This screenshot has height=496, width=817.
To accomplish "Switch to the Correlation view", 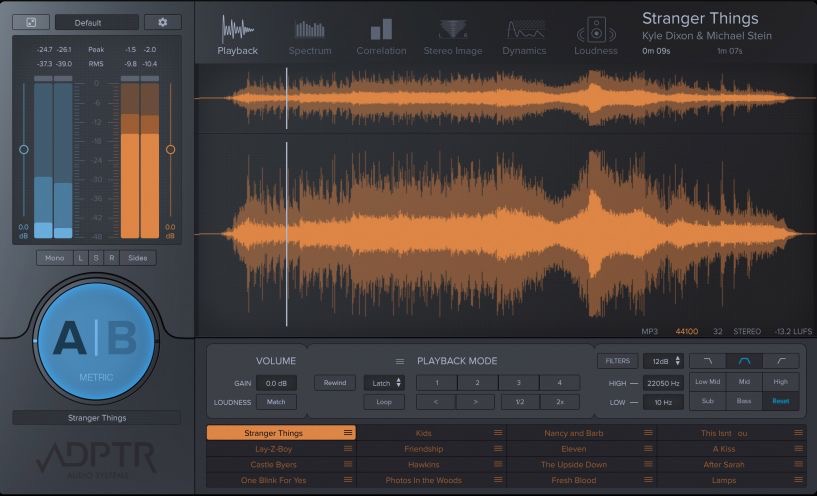I will [x=381, y=36].
